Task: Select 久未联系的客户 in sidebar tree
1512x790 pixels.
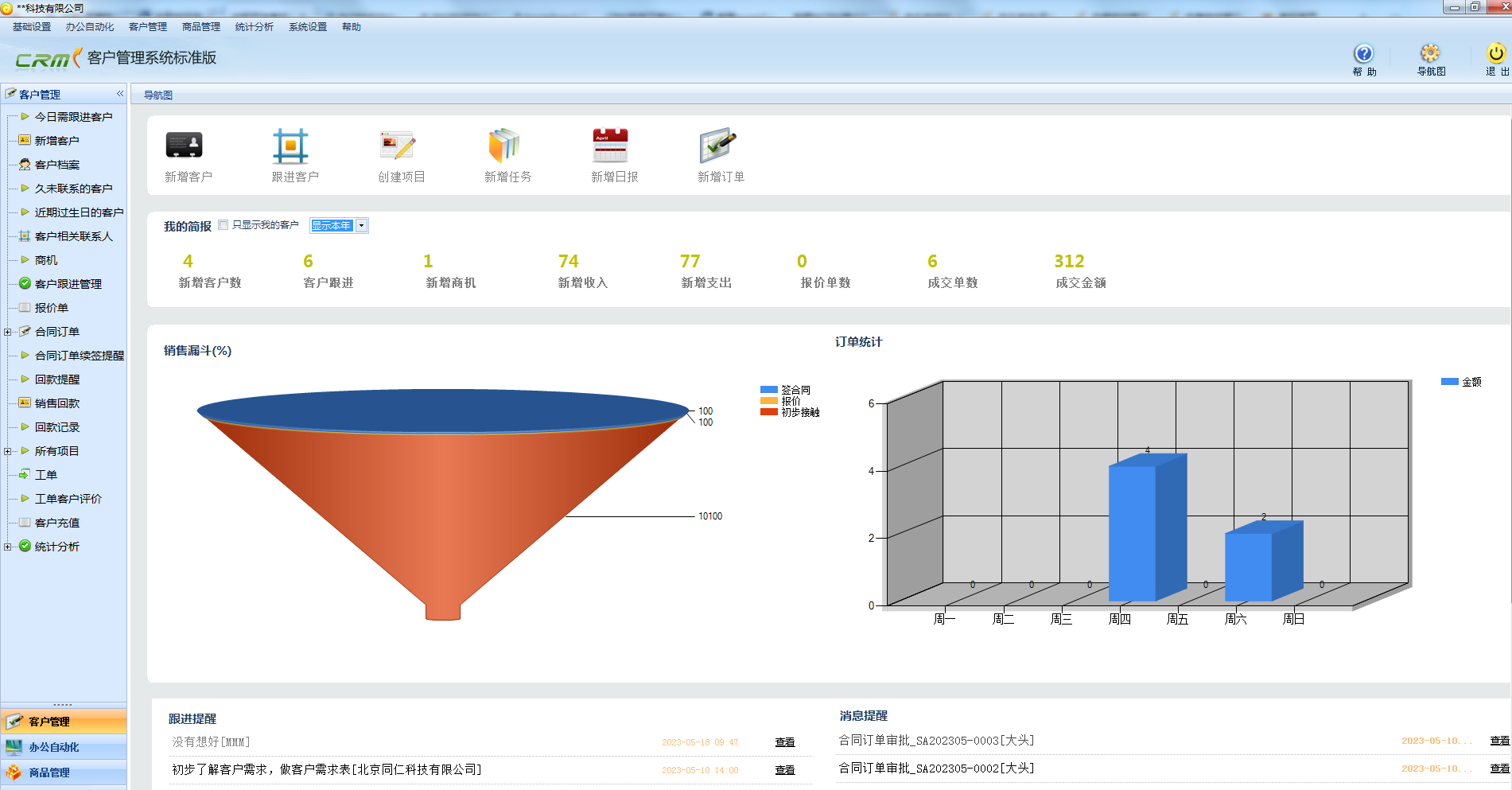Action: click(x=73, y=189)
